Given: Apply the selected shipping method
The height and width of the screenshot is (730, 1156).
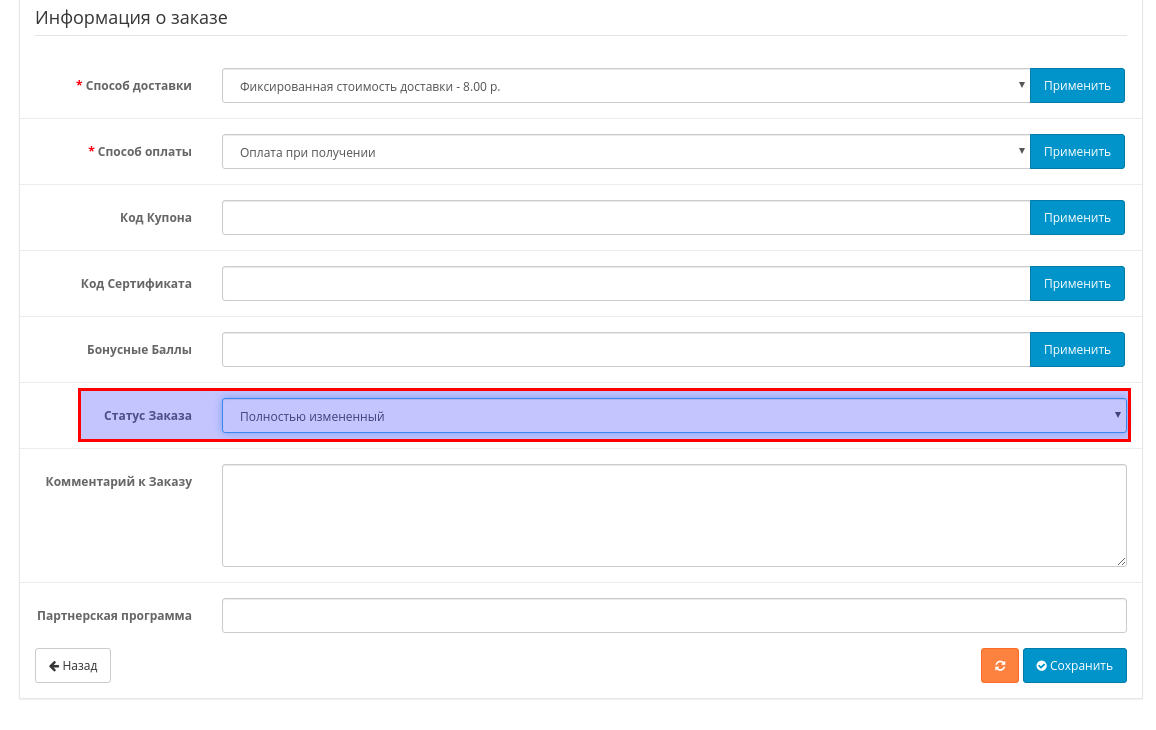Looking at the screenshot, I should coord(1077,86).
